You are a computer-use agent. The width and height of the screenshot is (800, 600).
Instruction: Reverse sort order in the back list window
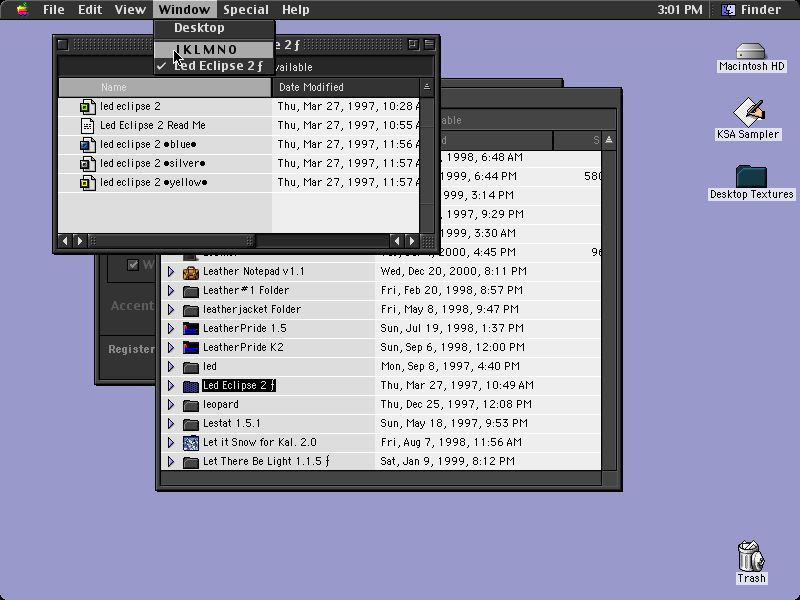click(x=609, y=140)
